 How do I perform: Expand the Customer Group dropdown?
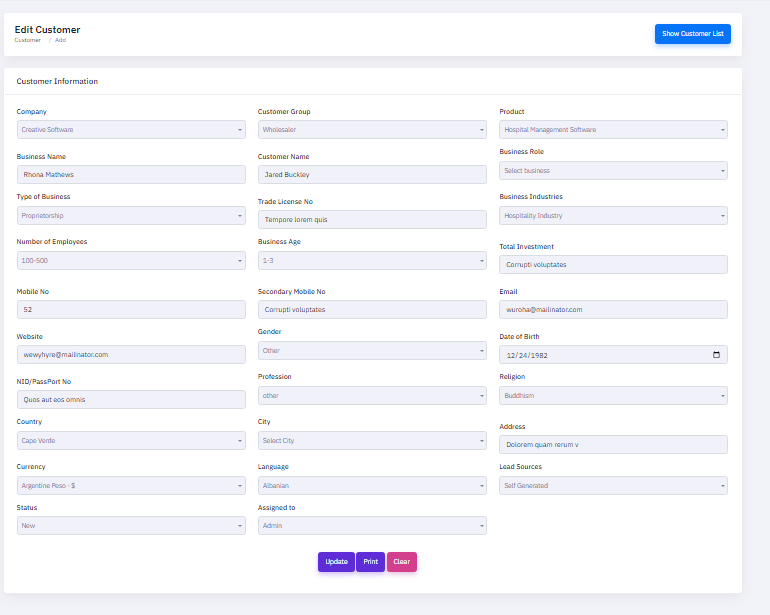click(x=372, y=130)
